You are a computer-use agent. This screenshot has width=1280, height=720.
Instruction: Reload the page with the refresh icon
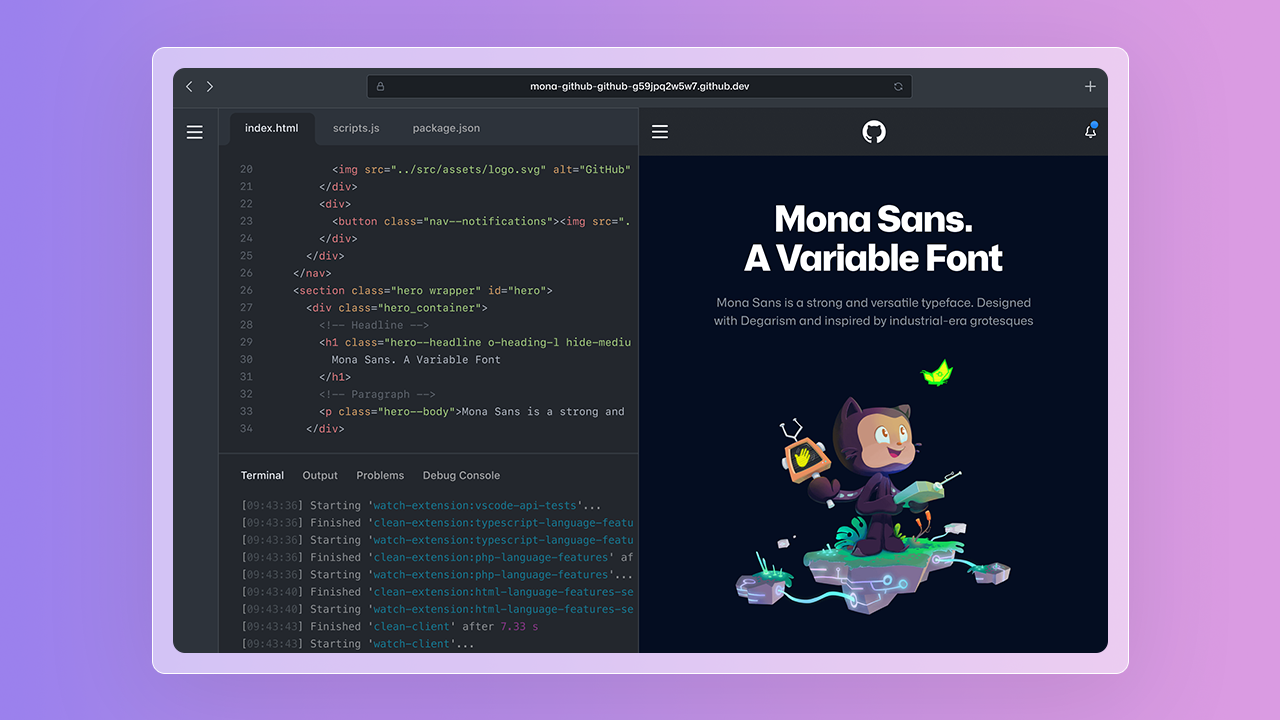click(x=897, y=86)
